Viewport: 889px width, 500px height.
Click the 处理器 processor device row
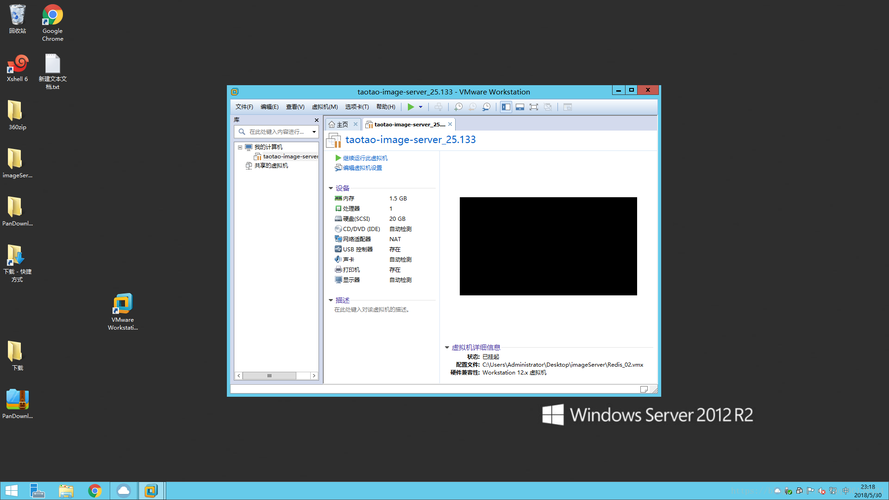tap(373, 209)
